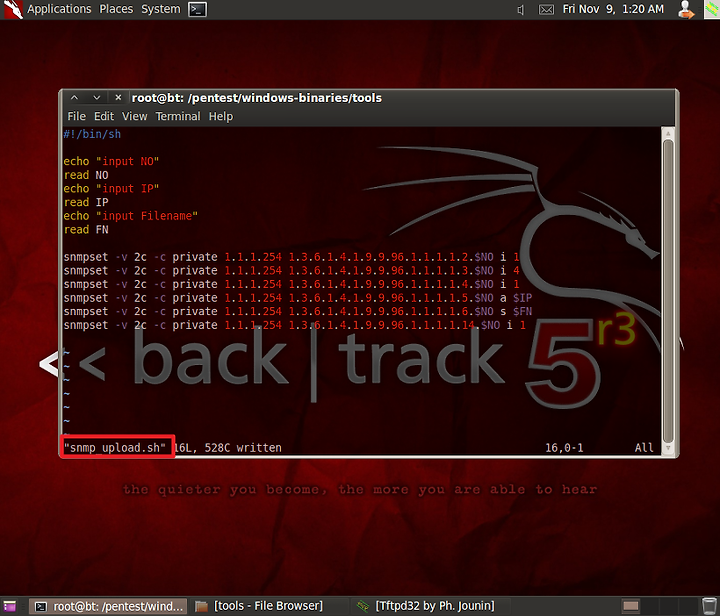Open the terminal View menu
This screenshot has height=616, width=720.
pyautogui.click(x=135, y=117)
